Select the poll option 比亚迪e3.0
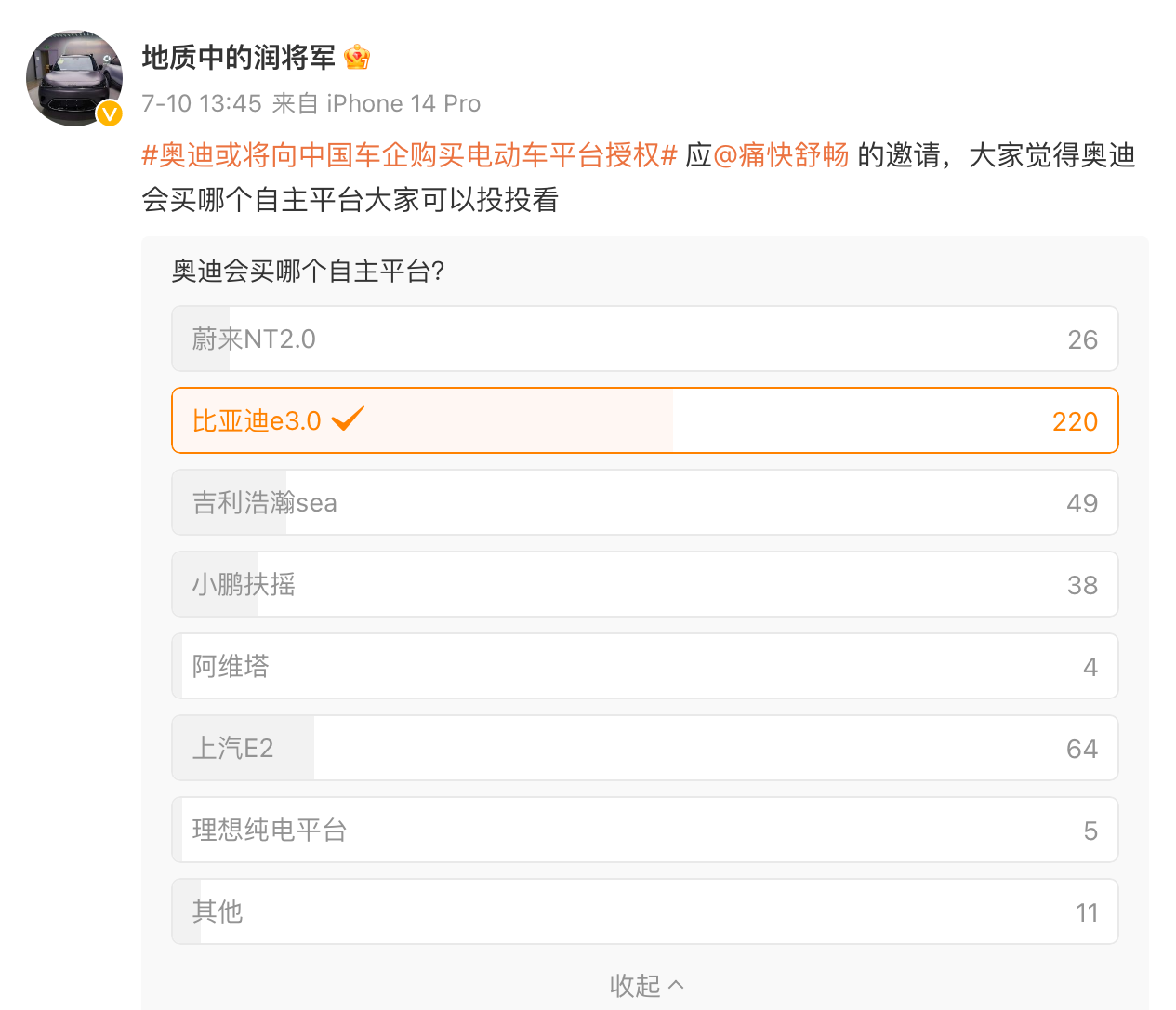 645,420
